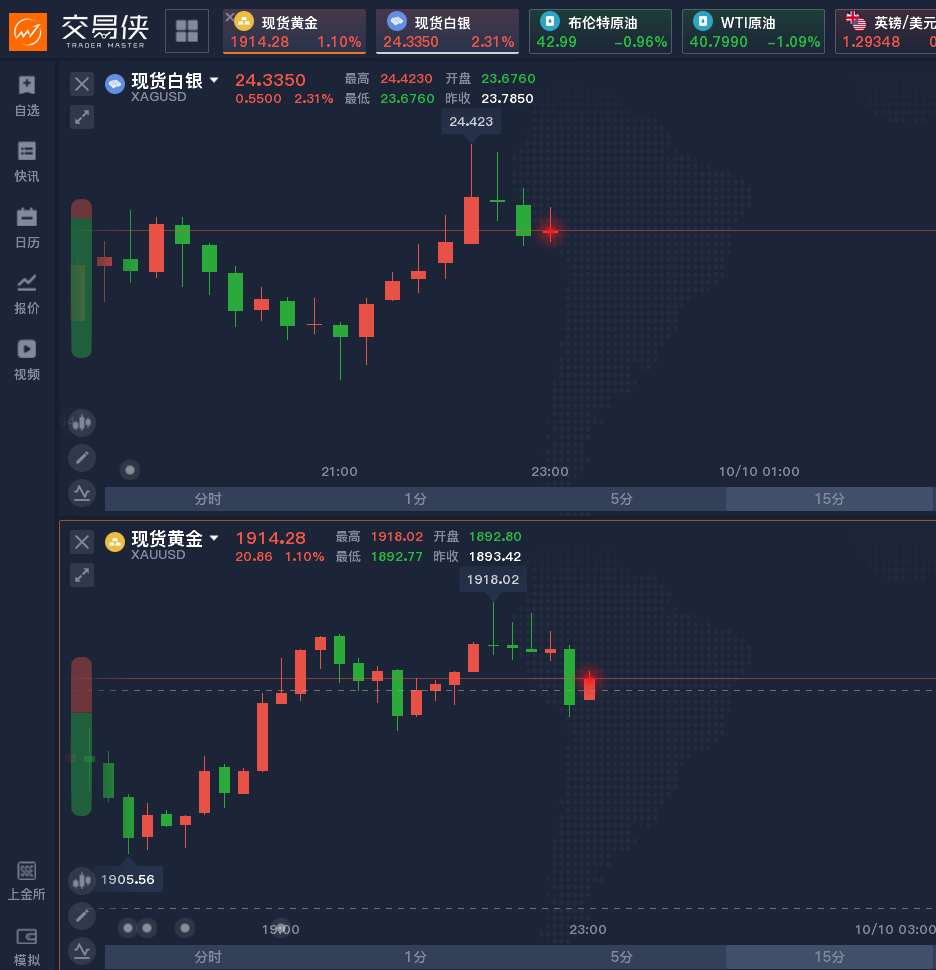Image resolution: width=936 pixels, height=970 pixels.
Task: Click silver coin icon beside 现货白银 title
Action: (x=115, y=84)
